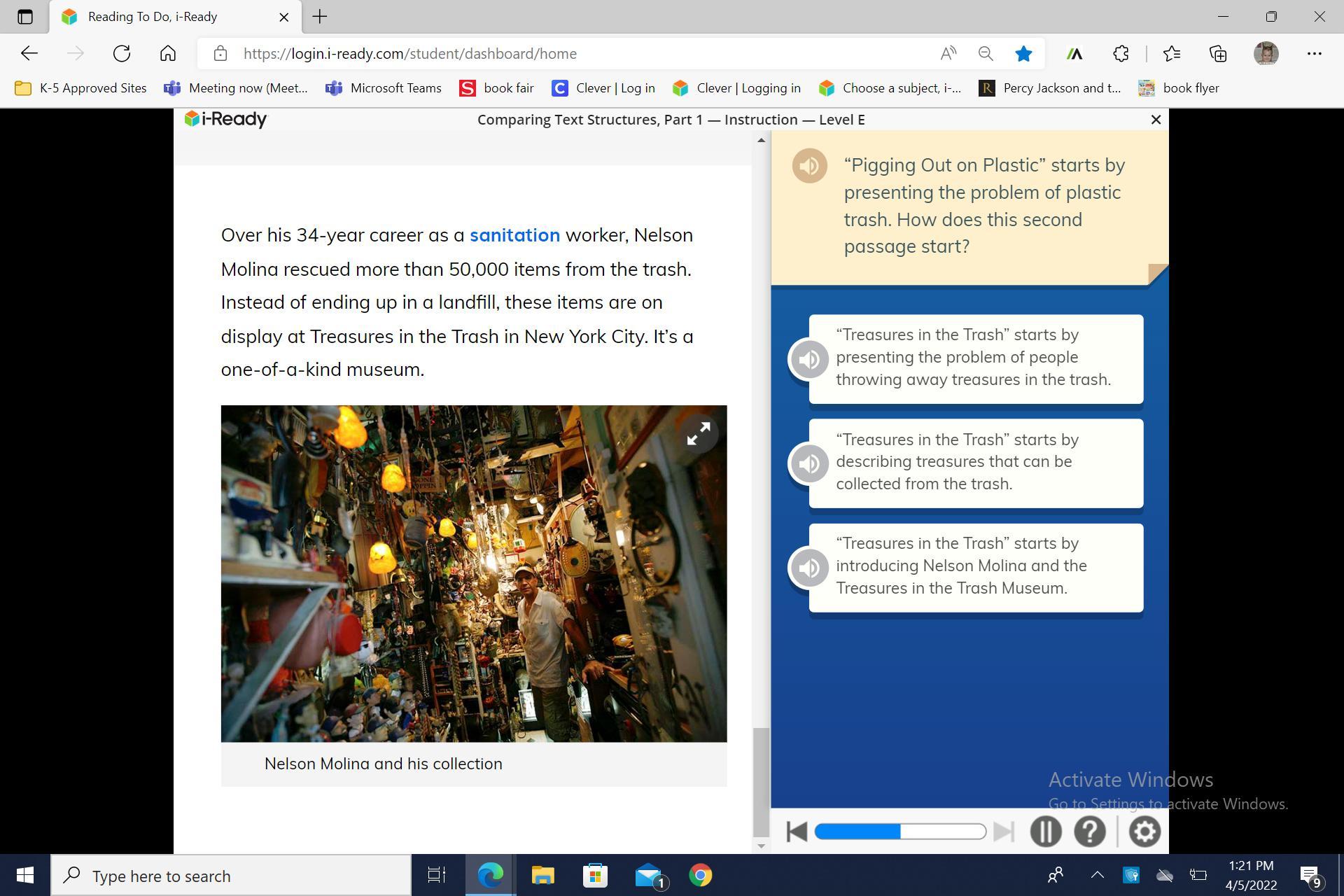
Task: Click the passage scrollbar down arrow
Action: pos(761,846)
